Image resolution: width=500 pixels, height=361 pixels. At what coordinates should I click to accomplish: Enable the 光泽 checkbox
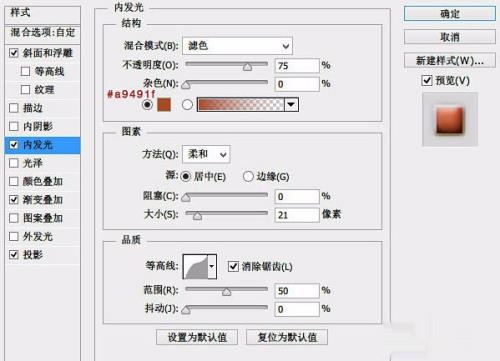pyautogui.click(x=14, y=163)
